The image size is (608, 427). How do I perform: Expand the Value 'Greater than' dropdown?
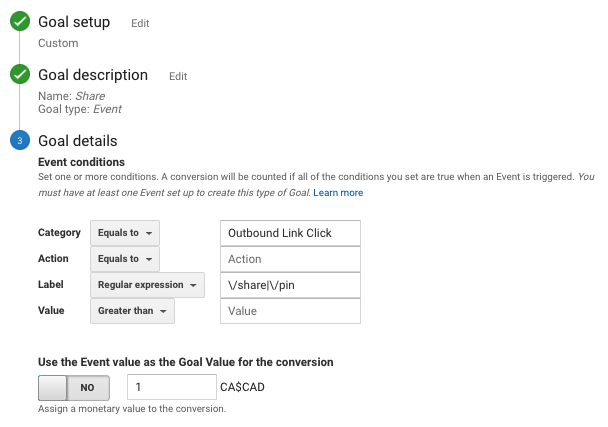pyautogui.click(x=132, y=311)
